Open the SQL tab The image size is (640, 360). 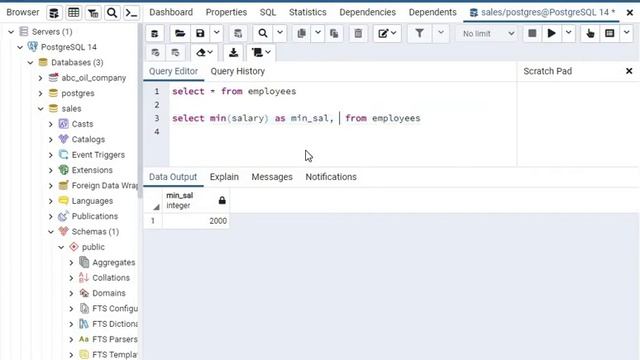click(268, 12)
